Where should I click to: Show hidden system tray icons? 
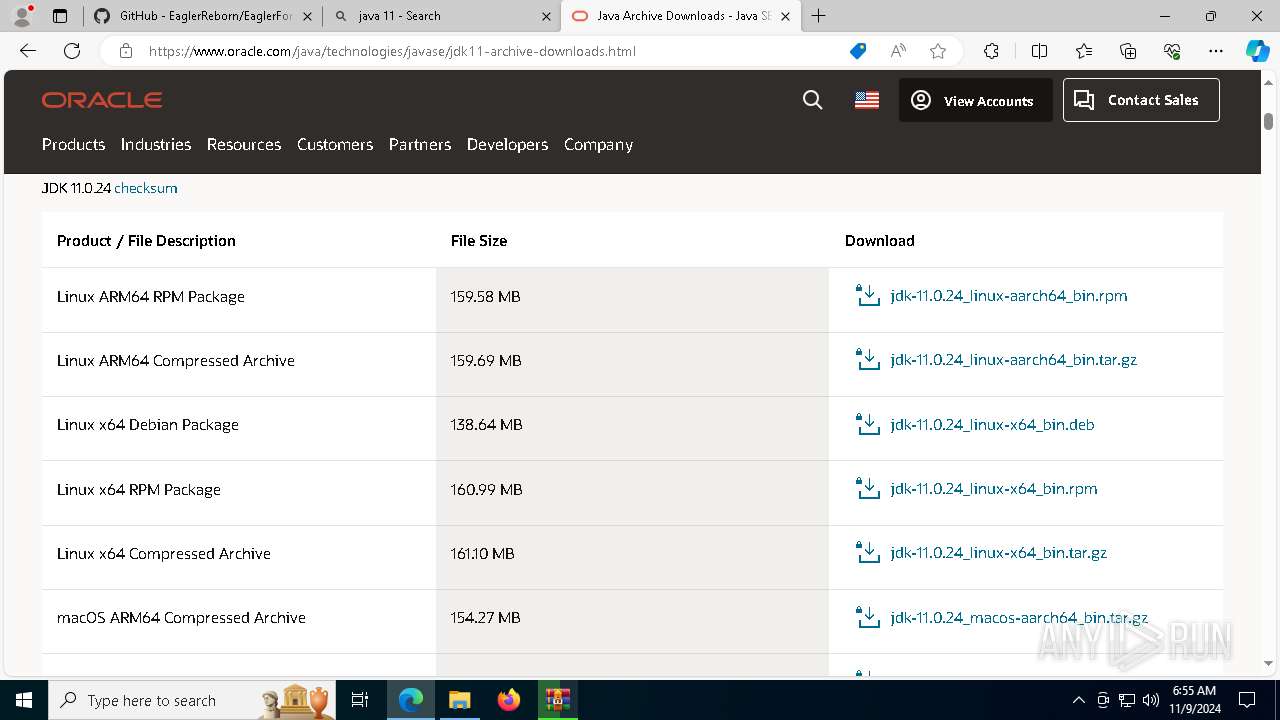1078,700
